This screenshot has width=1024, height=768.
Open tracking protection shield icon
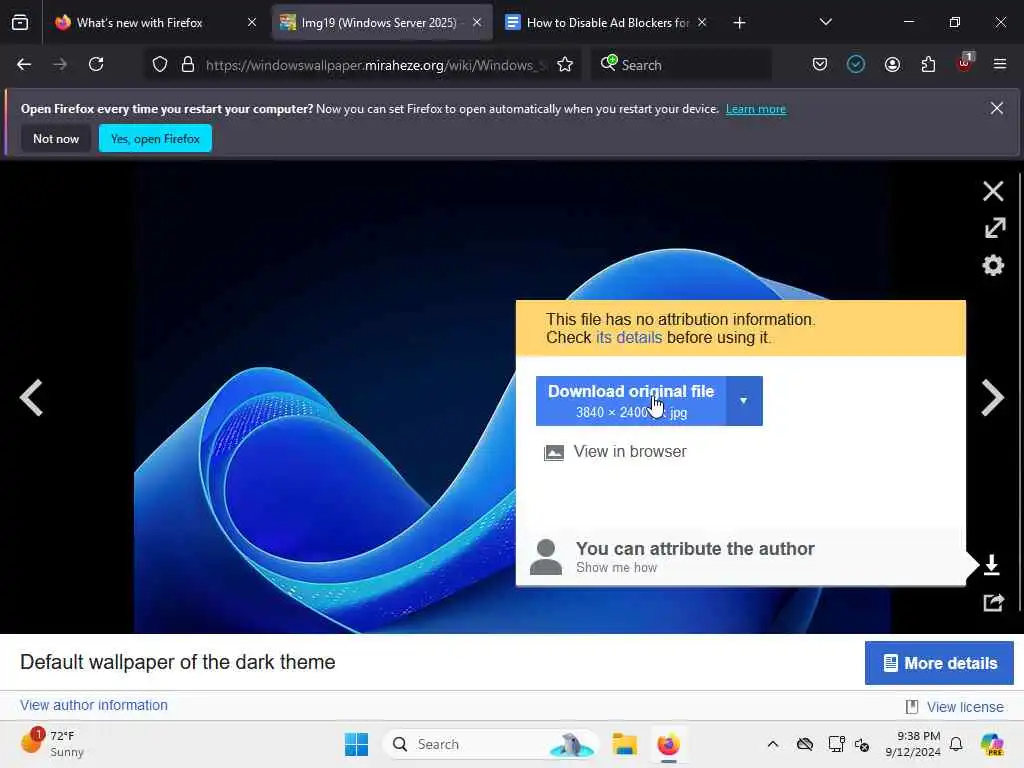tap(160, 65)
